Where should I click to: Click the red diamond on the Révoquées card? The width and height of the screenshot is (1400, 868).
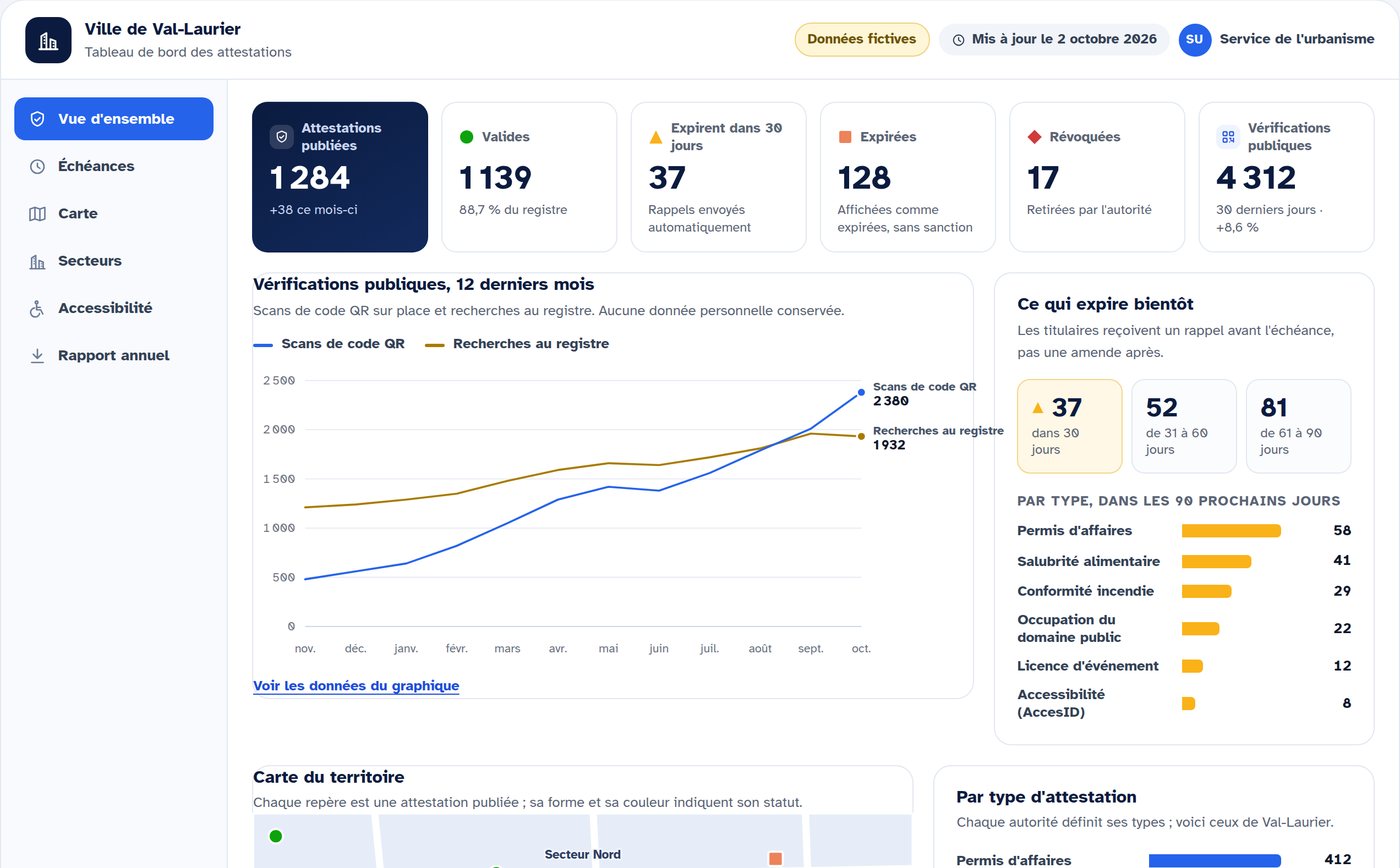(1035, 137)
